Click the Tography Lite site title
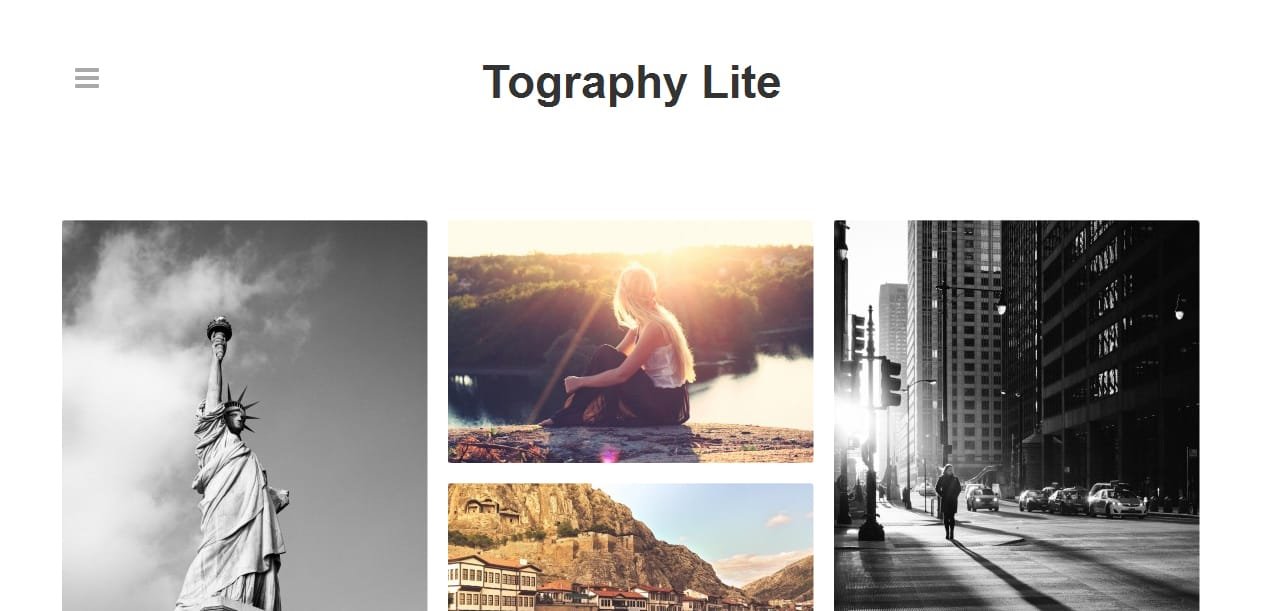The width and height of the screenshot is (1261, 611). tap(631, 82)
